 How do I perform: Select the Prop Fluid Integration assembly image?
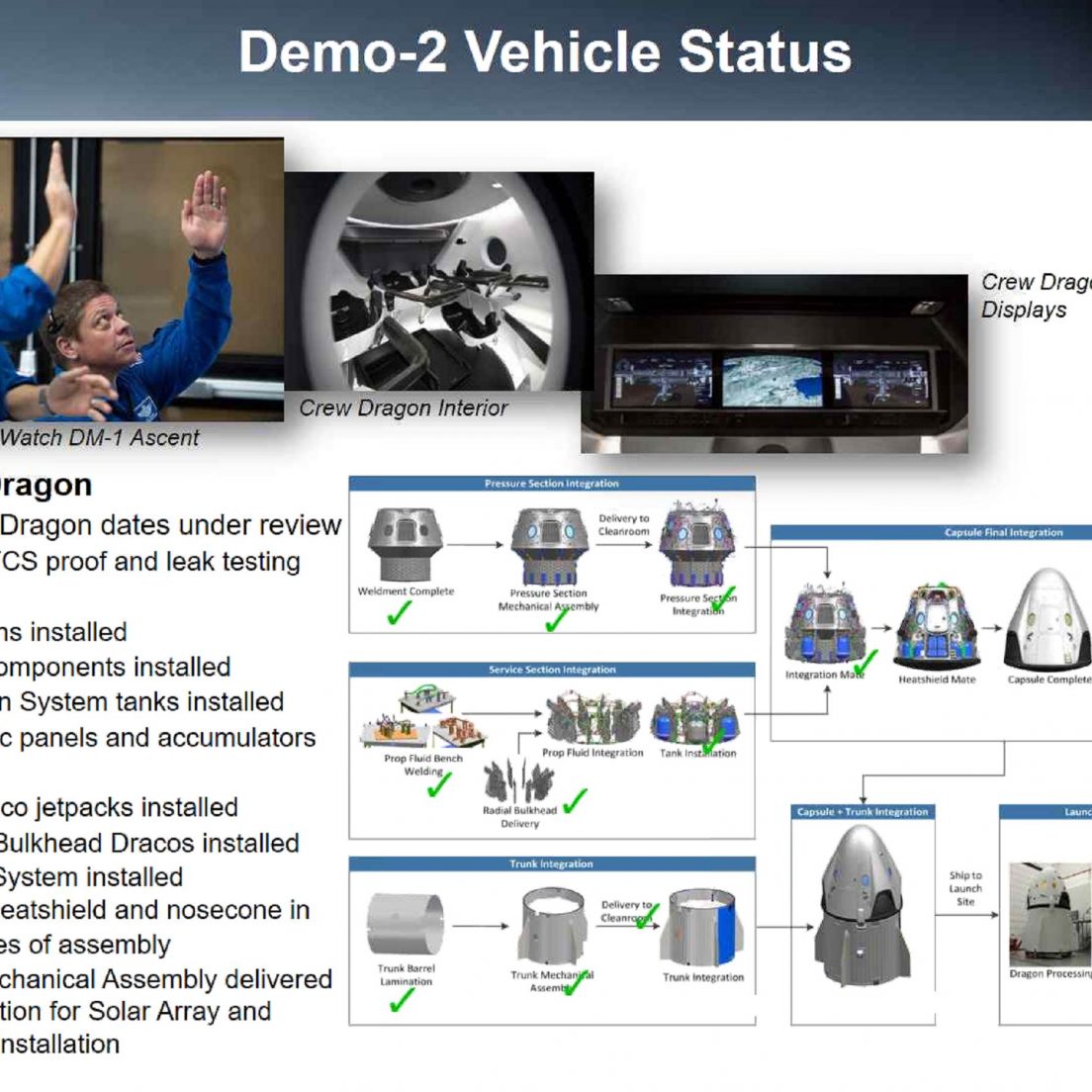pyautogui.click(x=592, y=718)
